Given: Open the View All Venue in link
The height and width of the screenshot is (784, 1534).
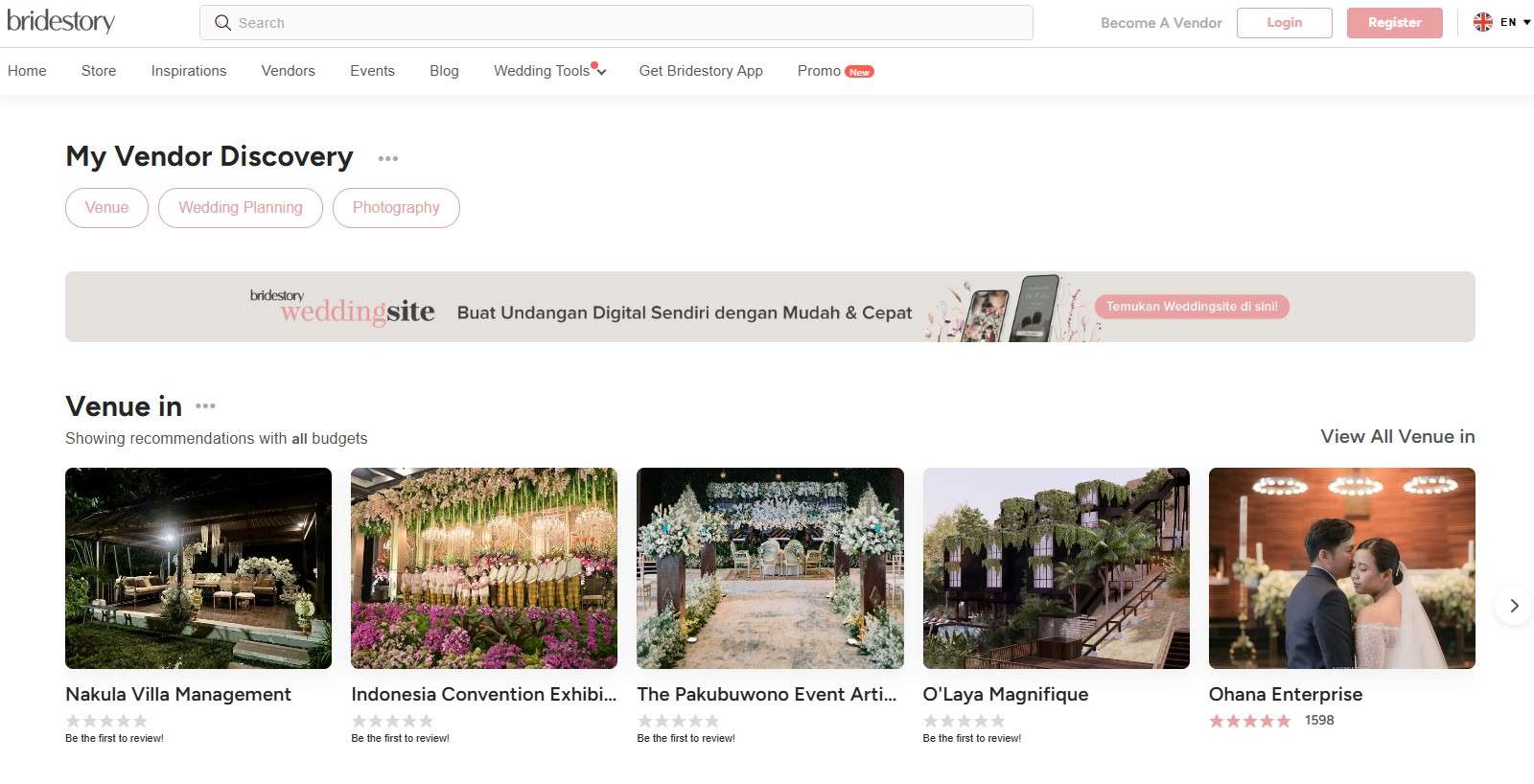Looking at the screenshot, I should (1398, 437).
